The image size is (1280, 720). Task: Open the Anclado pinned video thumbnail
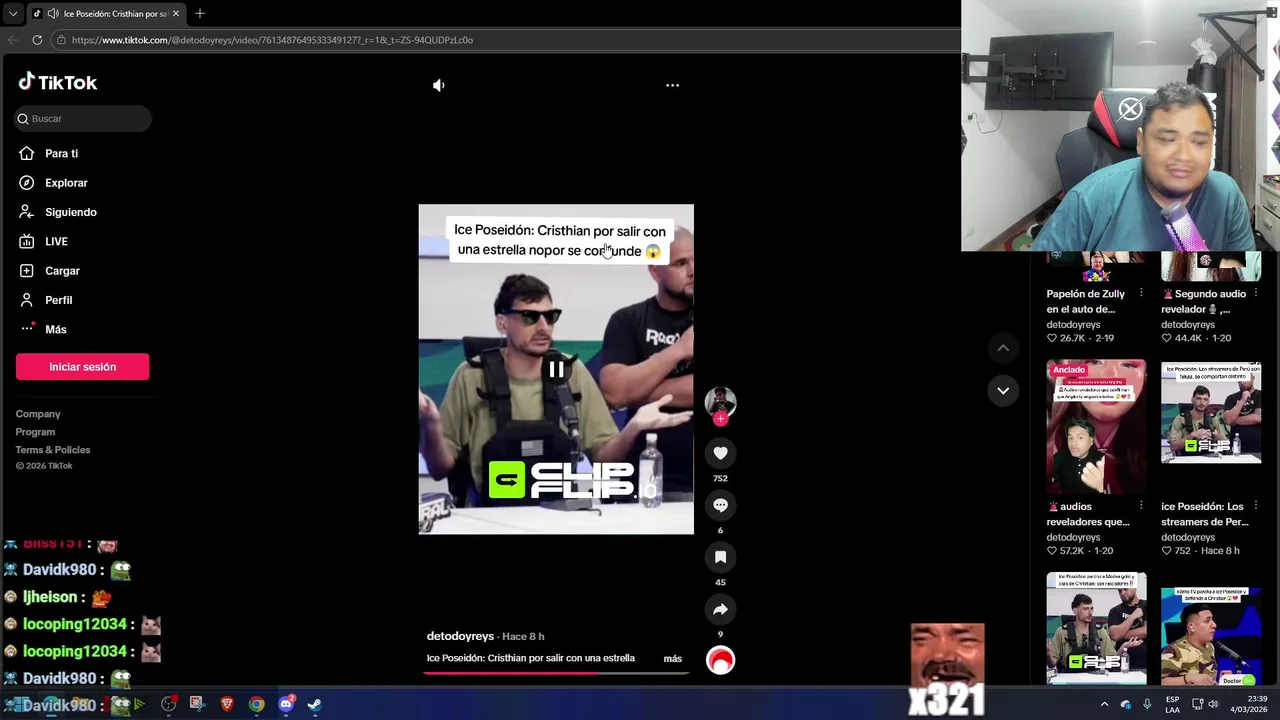pos(1096,427)
